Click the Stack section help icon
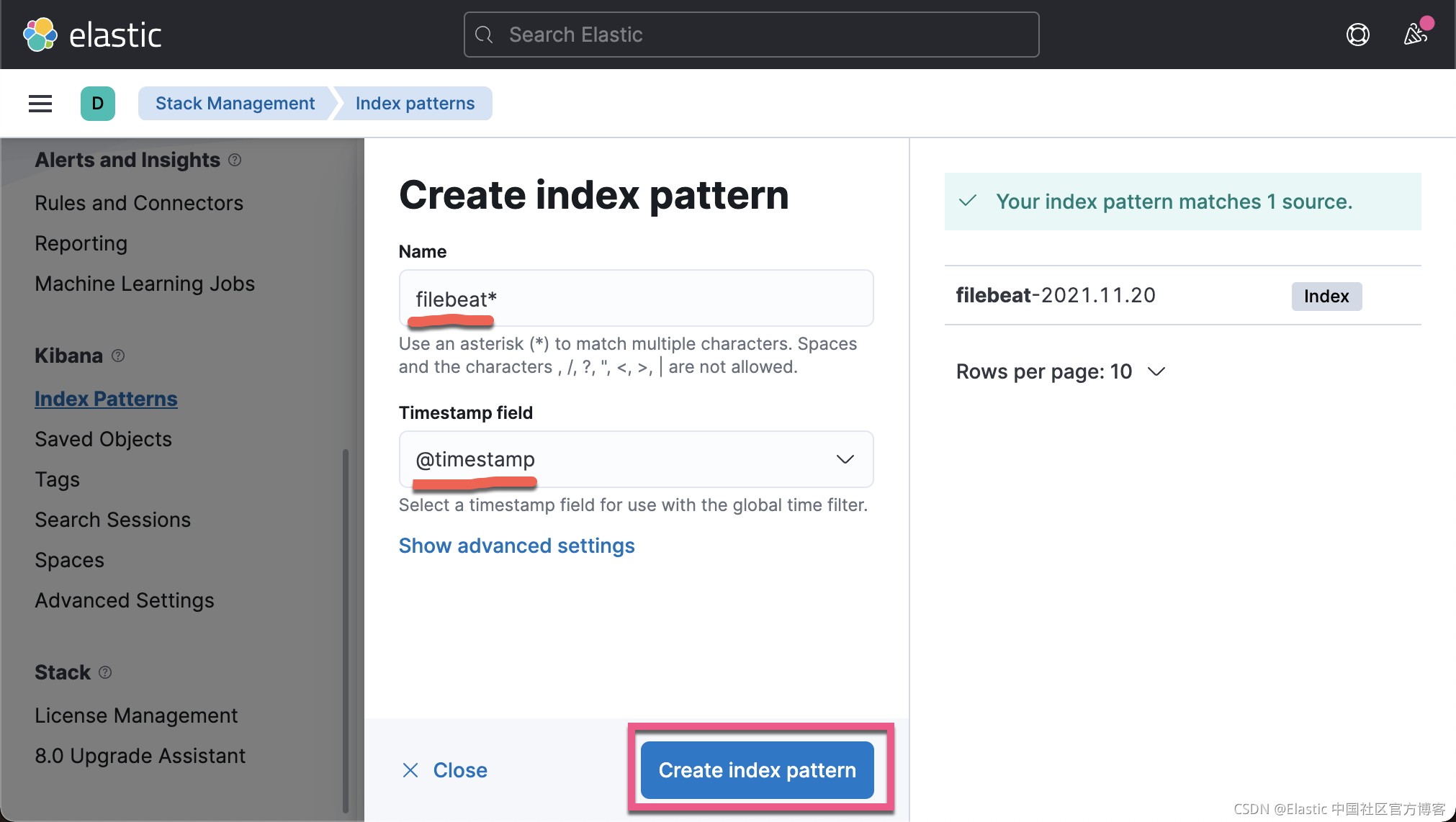Viewport: 1456px width, 822px height. click(105, 672)
